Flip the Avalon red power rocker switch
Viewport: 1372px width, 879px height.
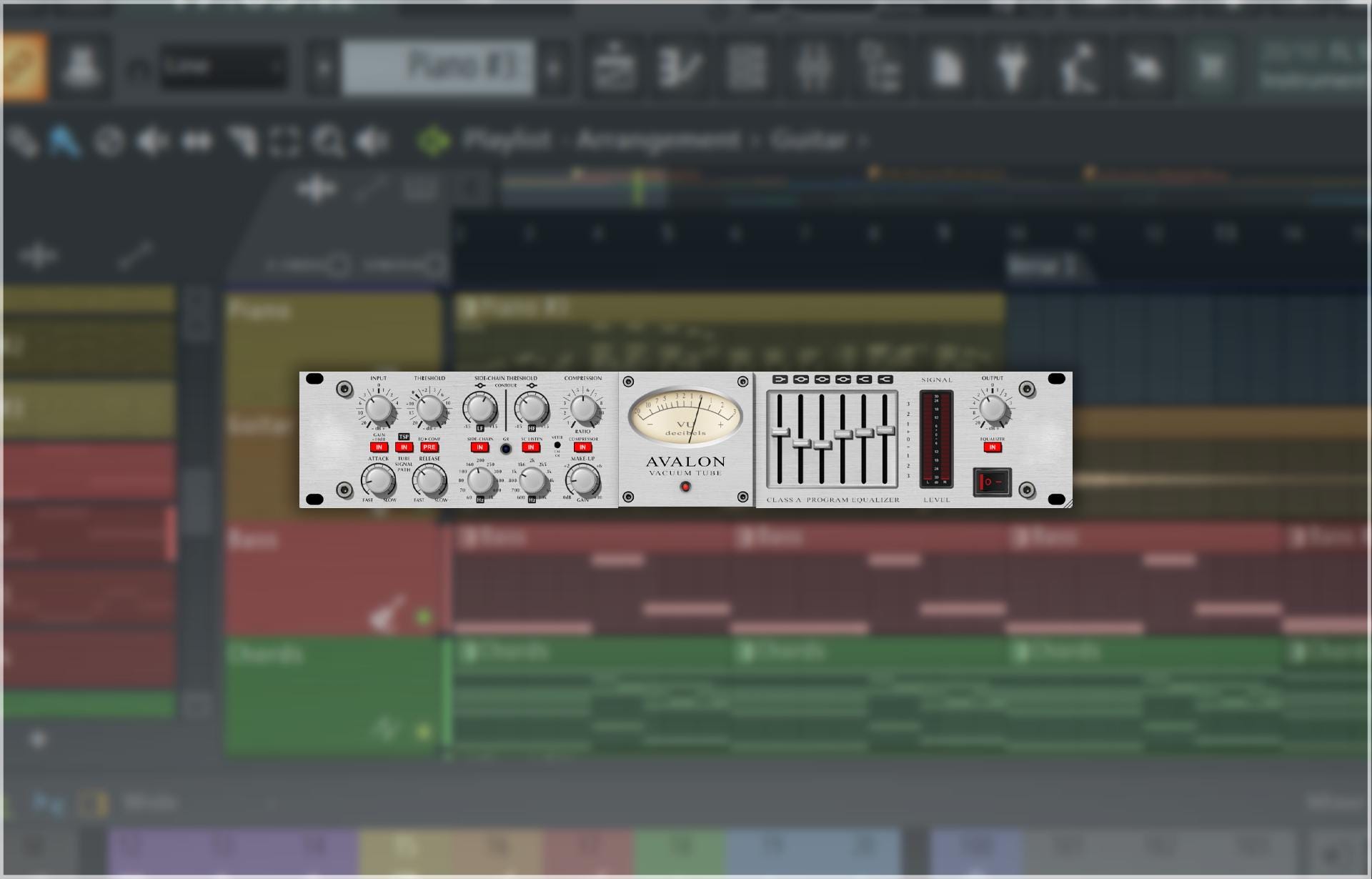[992, 482]
